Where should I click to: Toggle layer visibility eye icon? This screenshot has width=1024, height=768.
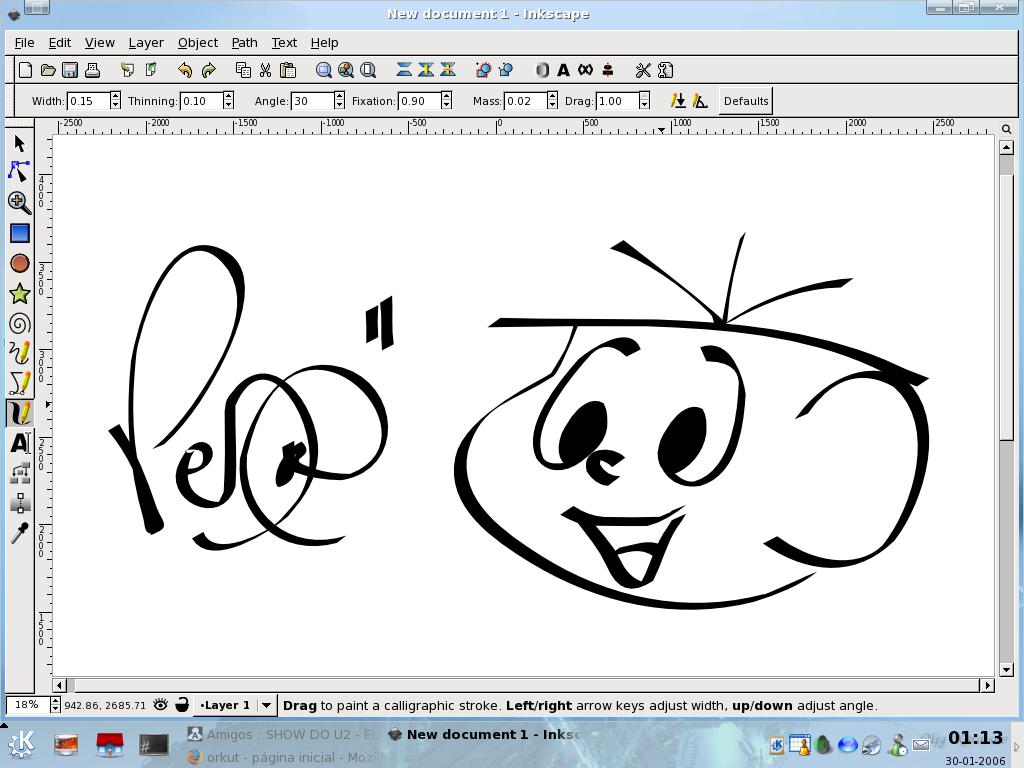click(x=161, y=705)
